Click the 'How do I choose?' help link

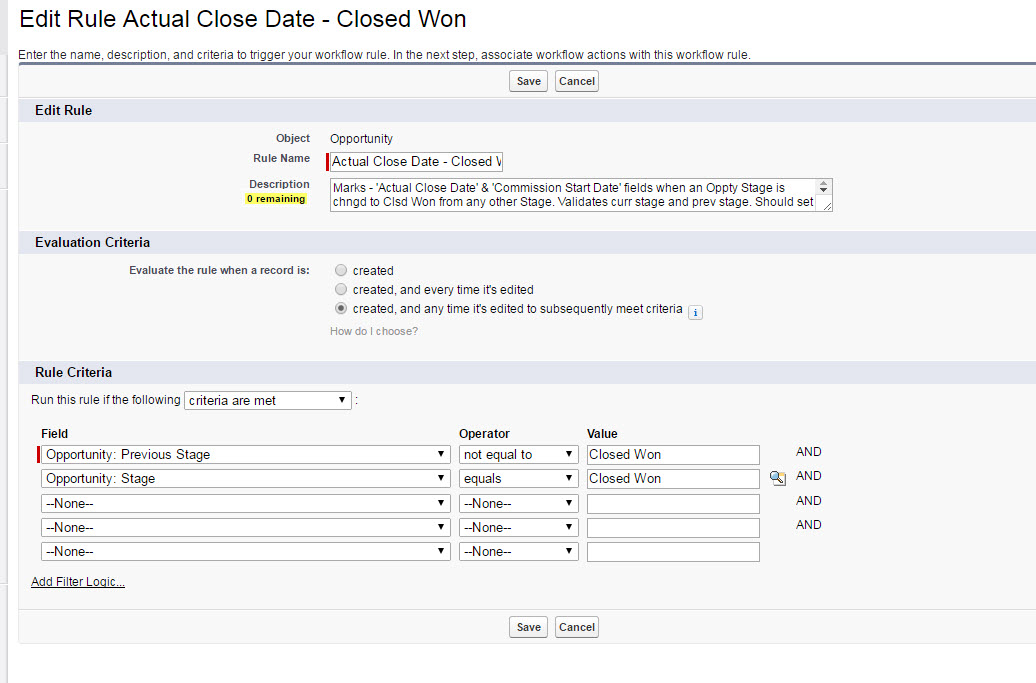coord(374,331)
